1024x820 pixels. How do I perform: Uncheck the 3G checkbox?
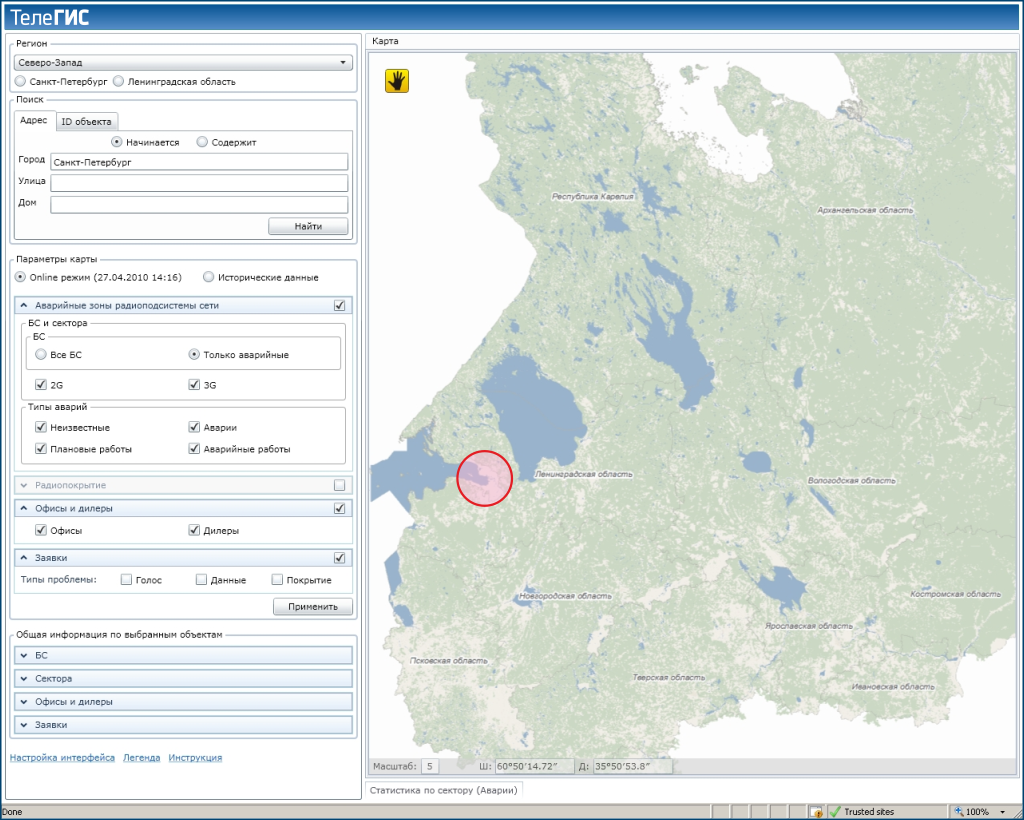click(194, 384)
